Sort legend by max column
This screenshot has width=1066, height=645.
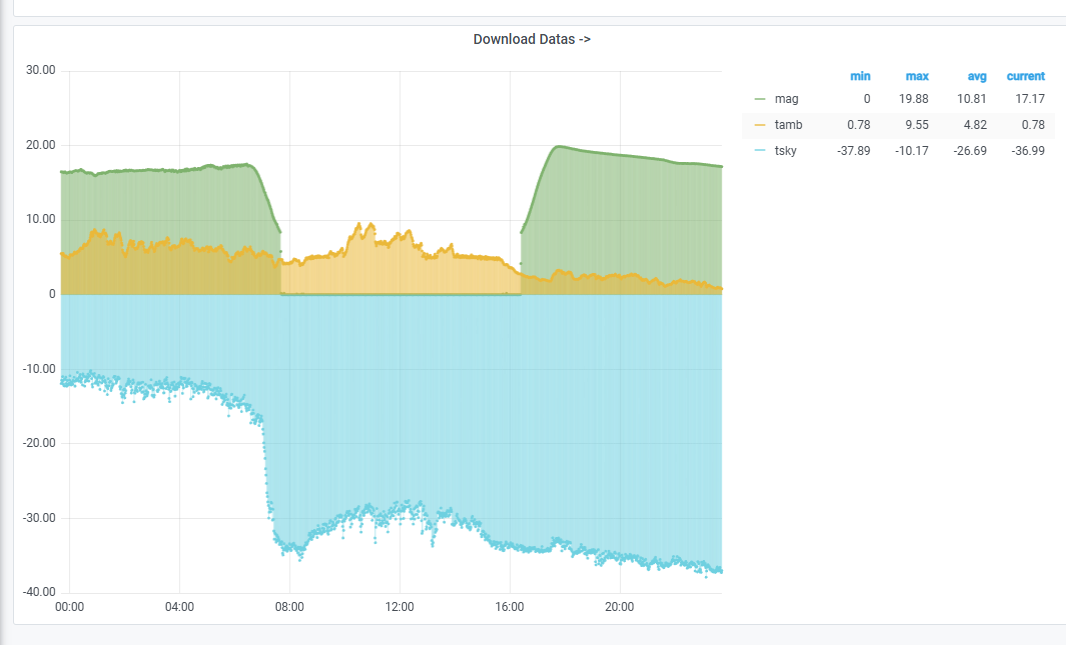(x=917, y=76)
